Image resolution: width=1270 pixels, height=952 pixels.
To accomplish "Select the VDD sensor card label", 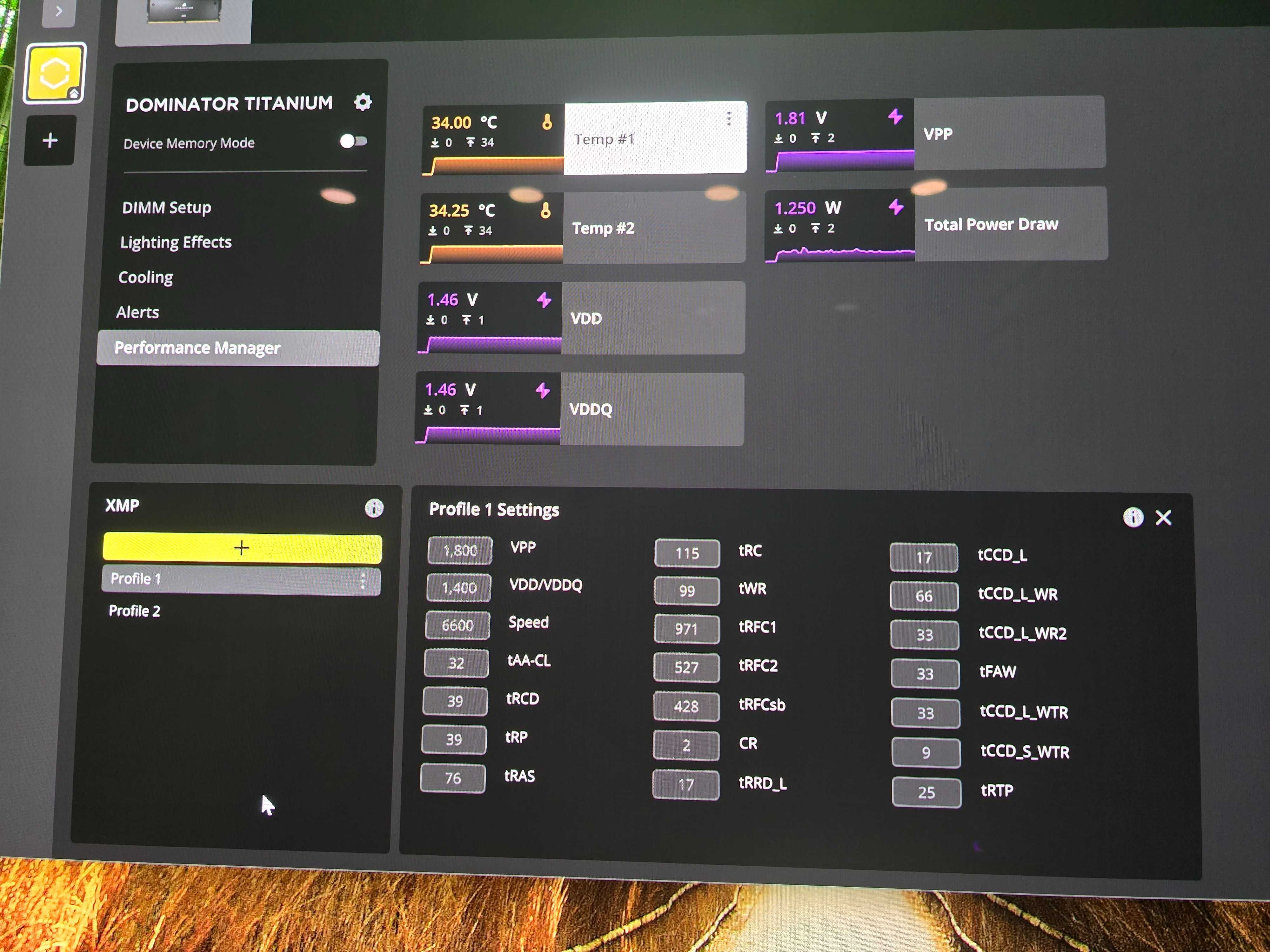I will tap(586, 319).
